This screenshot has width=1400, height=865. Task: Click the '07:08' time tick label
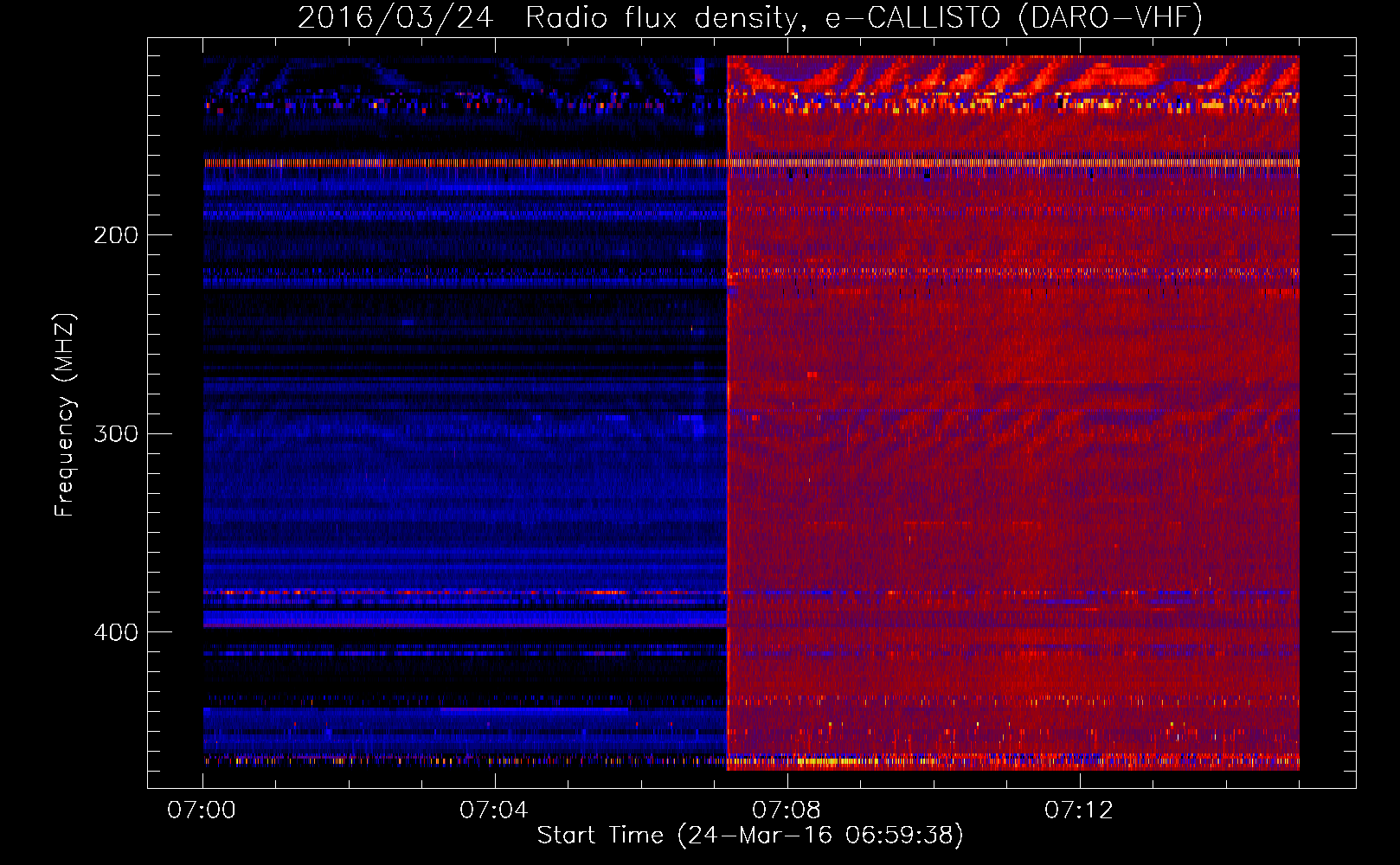pos(787,811)
